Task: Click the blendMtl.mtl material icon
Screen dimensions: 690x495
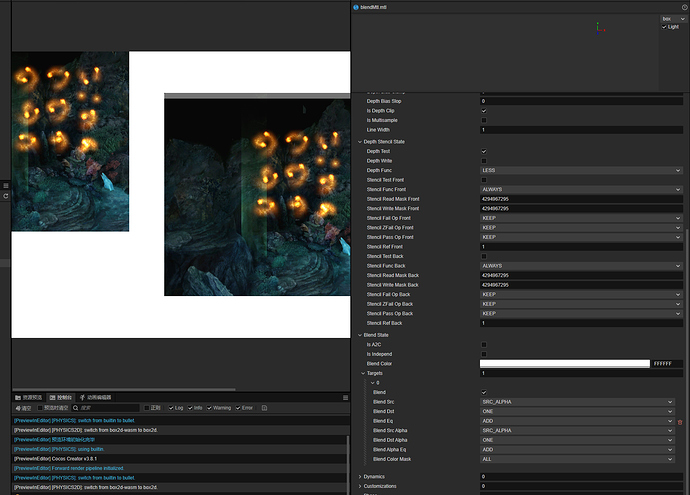Action: coord(356,7)
